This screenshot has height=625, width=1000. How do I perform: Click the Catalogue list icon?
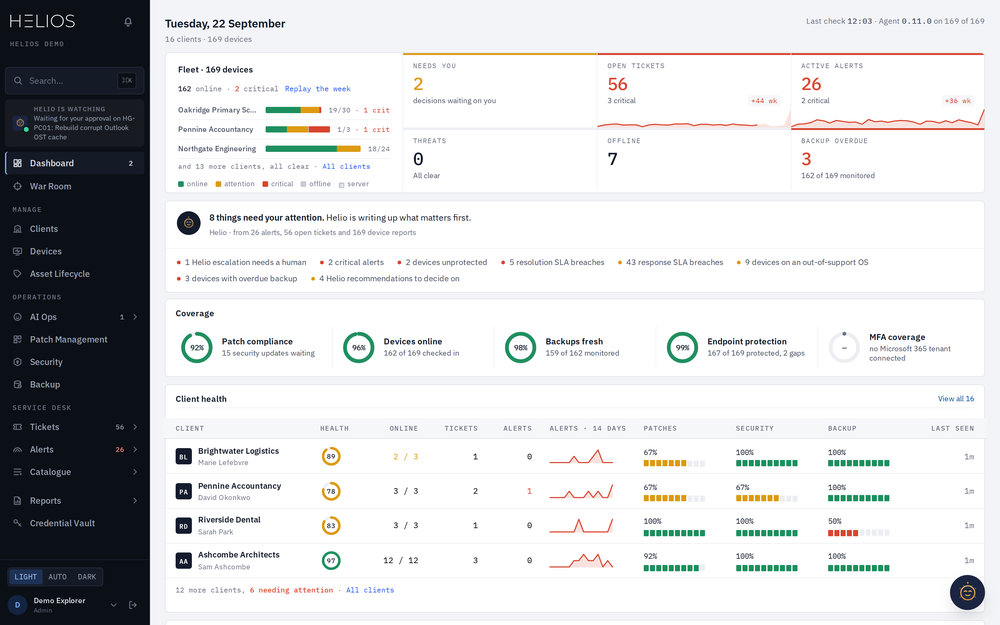17,472
